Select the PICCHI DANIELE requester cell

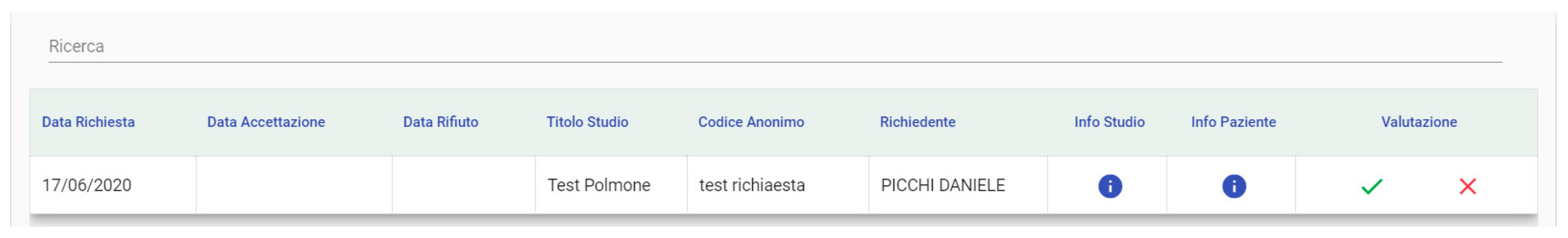coord(943,185)
